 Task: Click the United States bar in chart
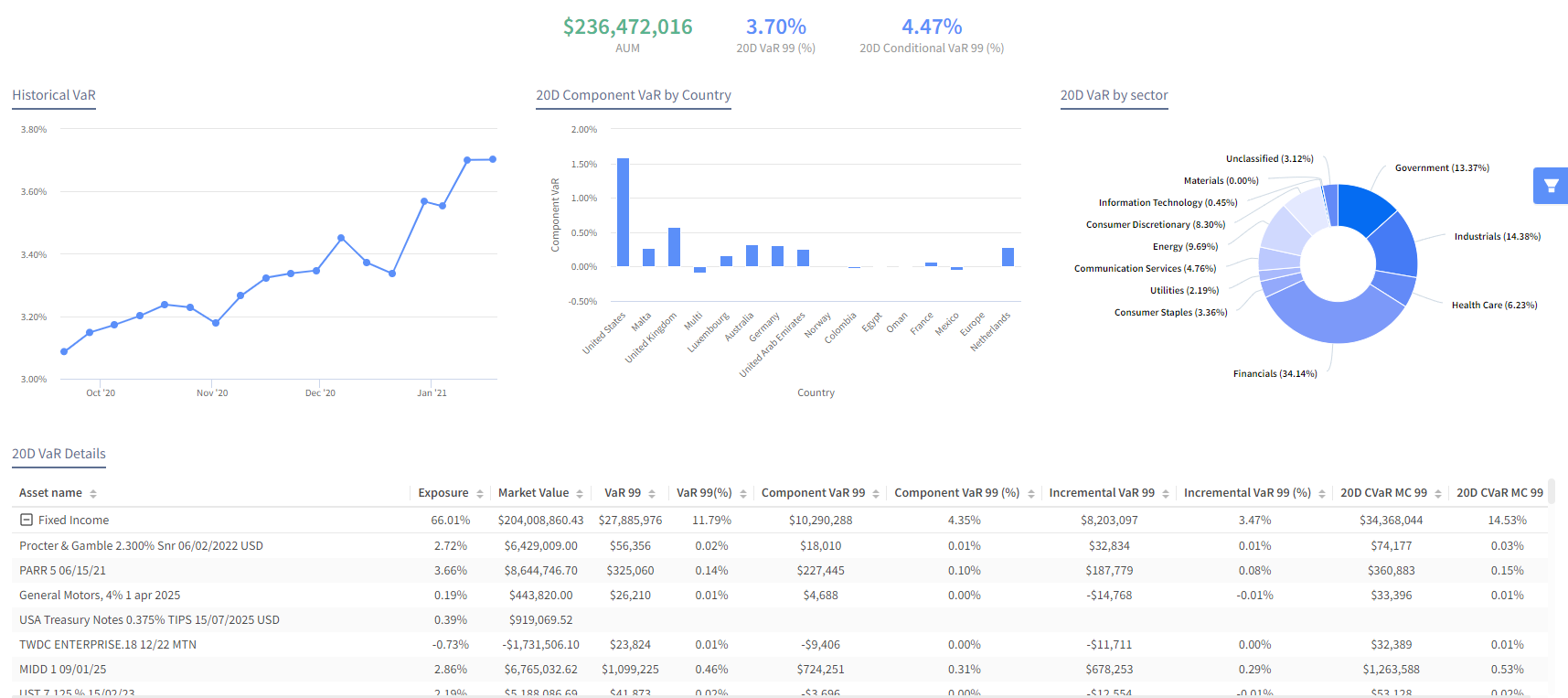(623, 212)
